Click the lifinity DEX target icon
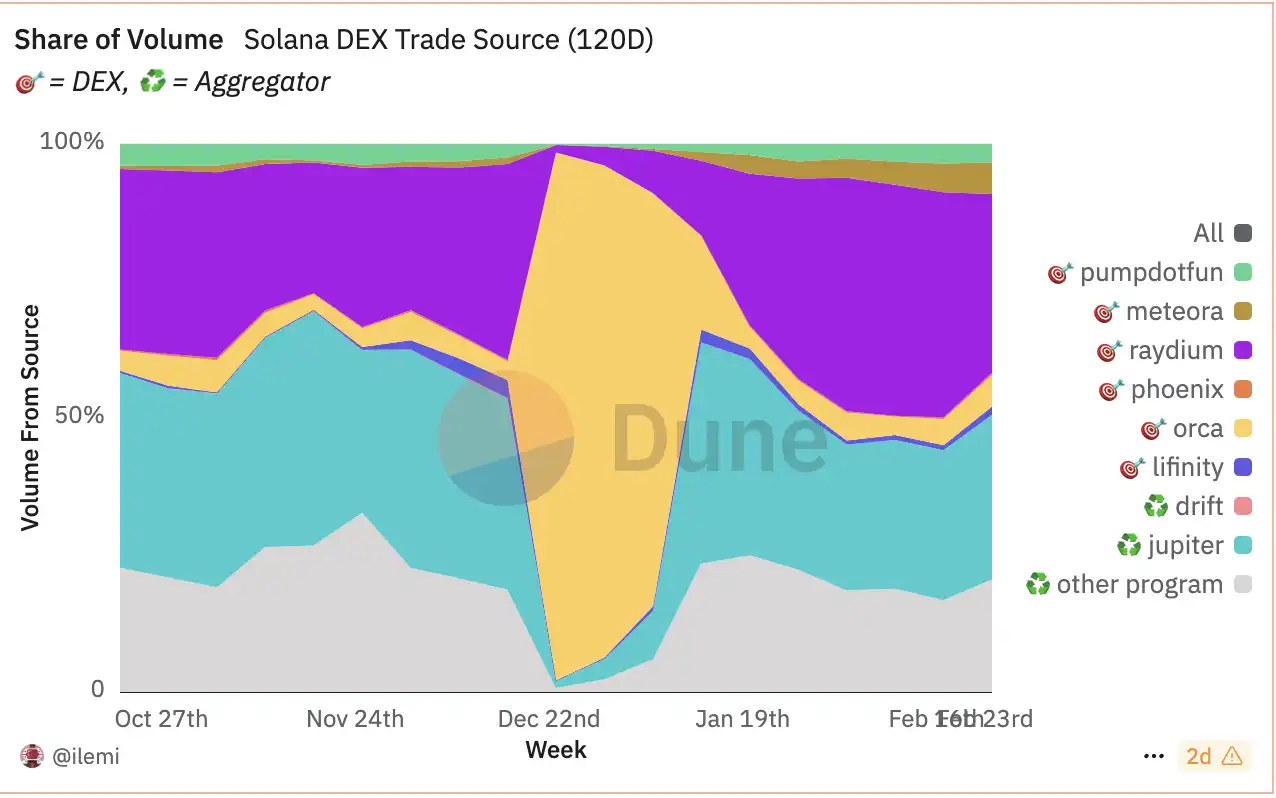The width and height of the screenshot is (1276, 798). coord(1132,468)
